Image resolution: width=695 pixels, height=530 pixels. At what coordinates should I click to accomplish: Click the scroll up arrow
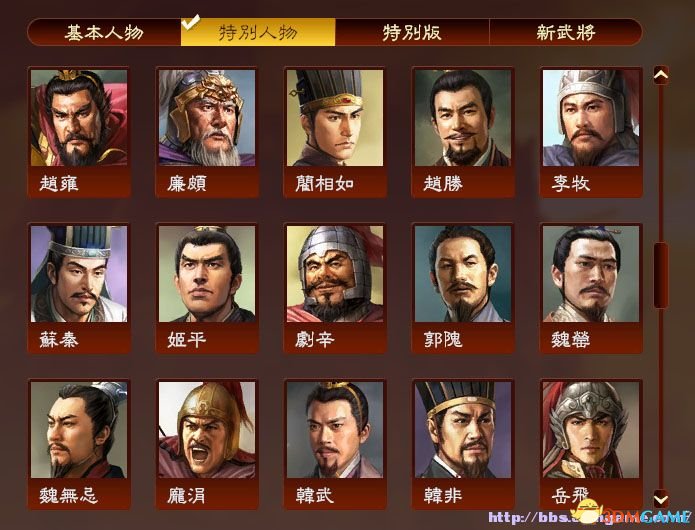pyautogui.click(x=661, y=75)
